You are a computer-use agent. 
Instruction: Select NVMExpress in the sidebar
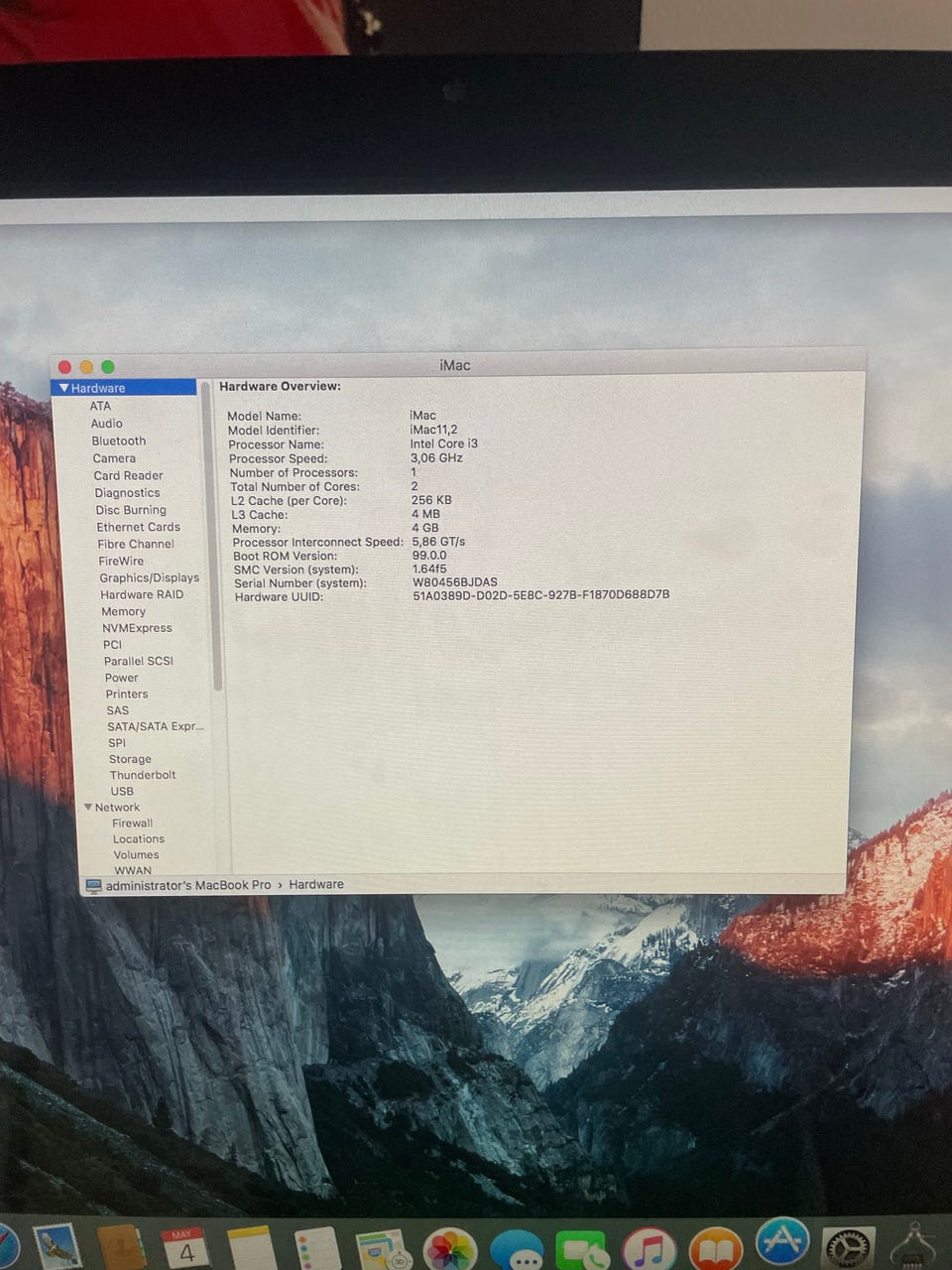point(137,628)
